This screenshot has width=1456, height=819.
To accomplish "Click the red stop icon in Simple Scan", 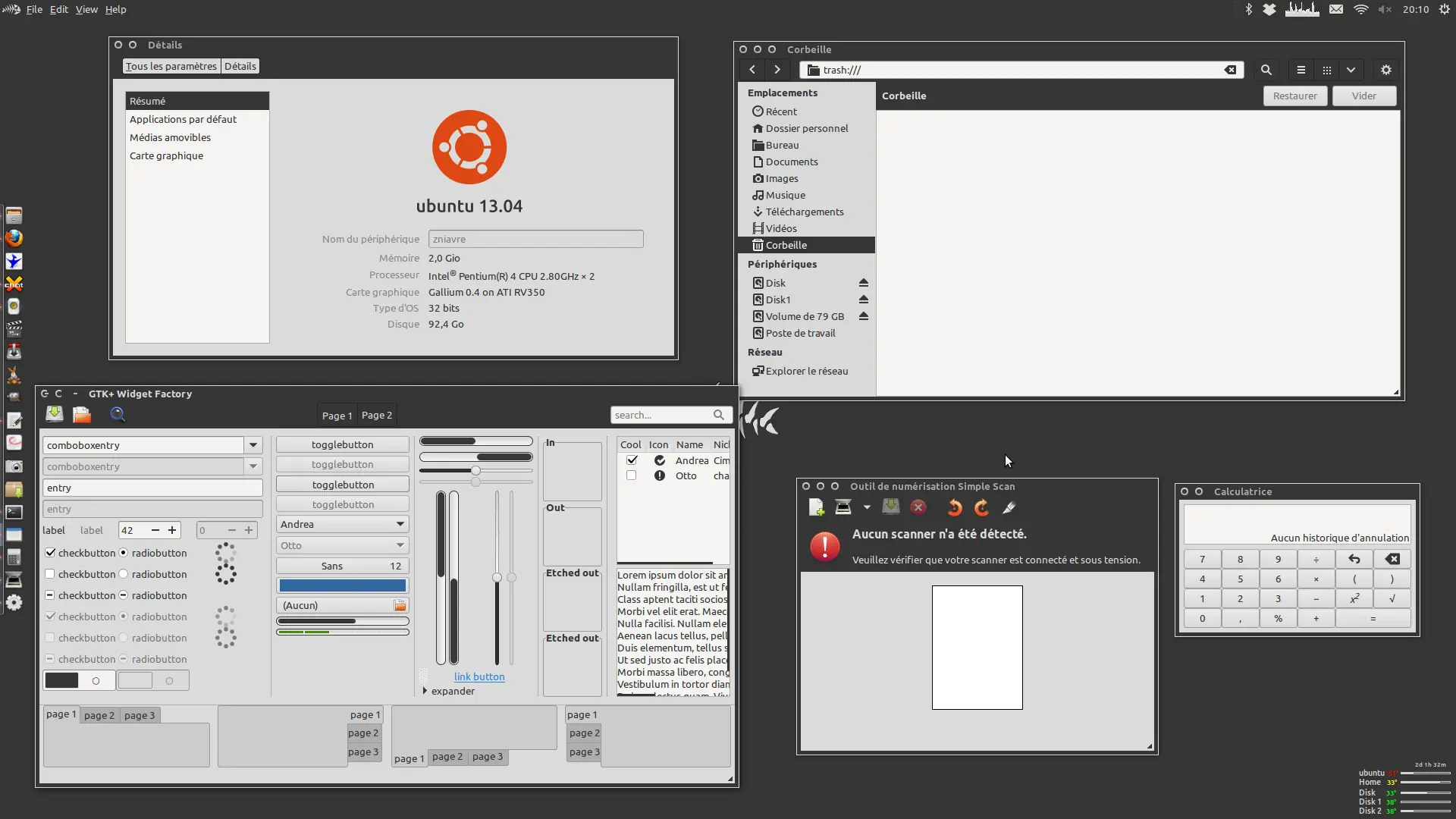I will click(x=918, y=507).
